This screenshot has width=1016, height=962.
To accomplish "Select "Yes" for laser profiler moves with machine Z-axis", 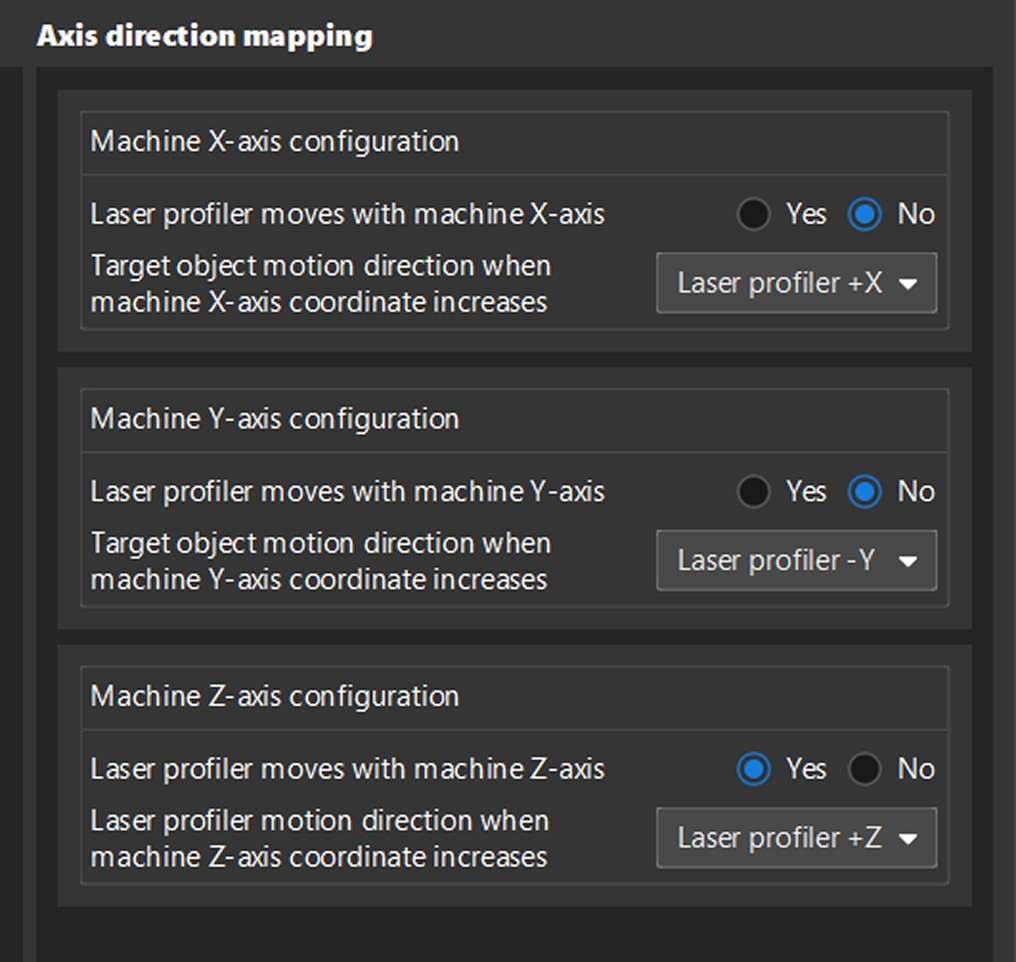I will [x=754, y=769].
